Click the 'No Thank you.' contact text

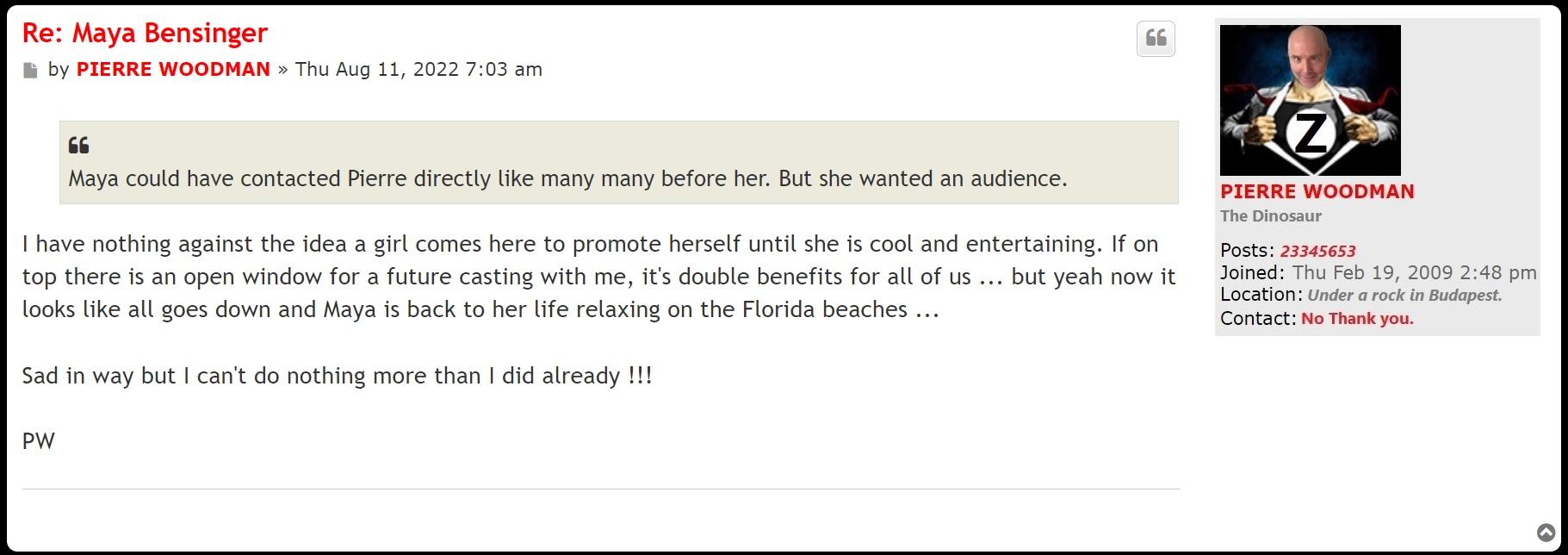(1357, 319)
